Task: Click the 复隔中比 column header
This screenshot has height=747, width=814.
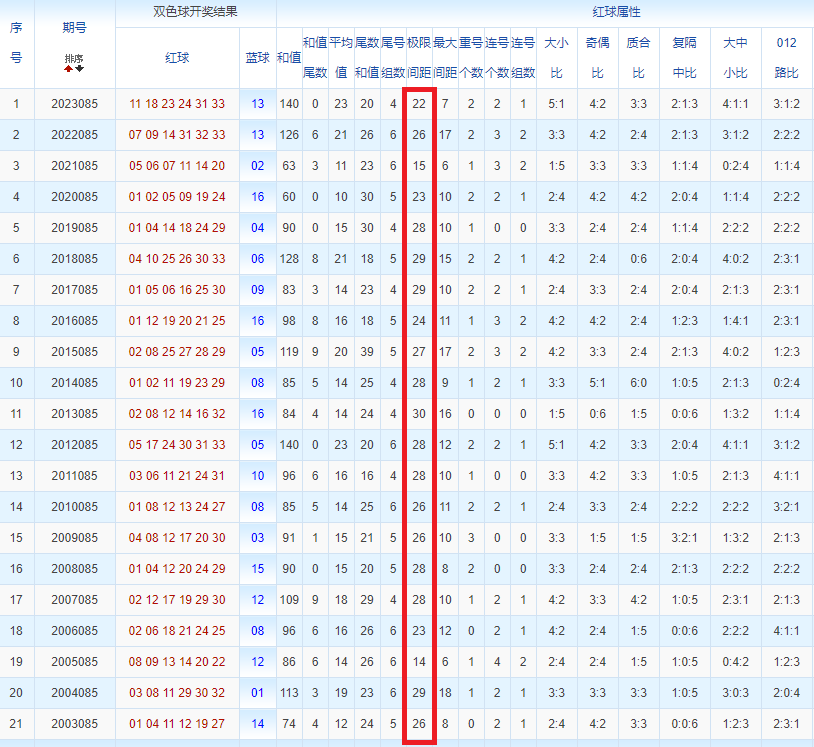Action: pos(684,58)
